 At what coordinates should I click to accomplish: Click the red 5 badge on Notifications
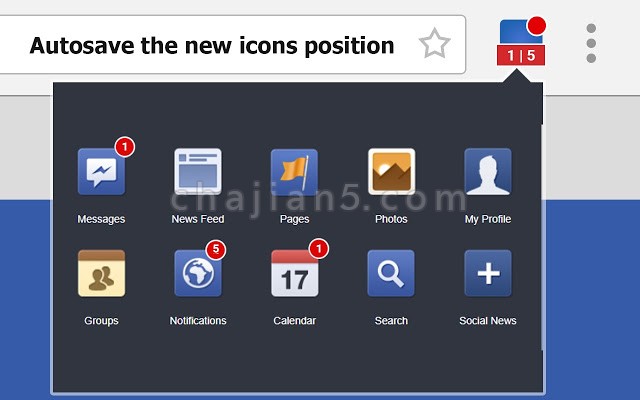(216, 249)
